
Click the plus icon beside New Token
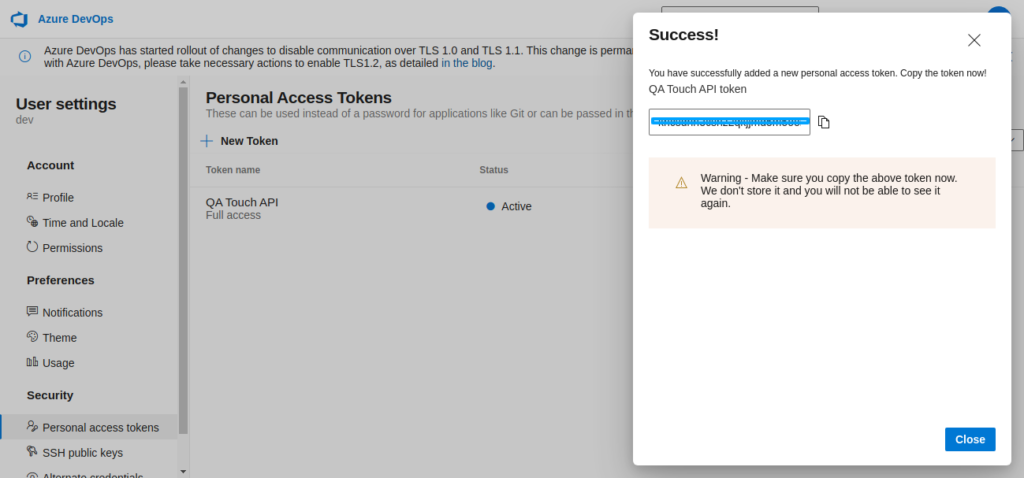tap(207, 141)
